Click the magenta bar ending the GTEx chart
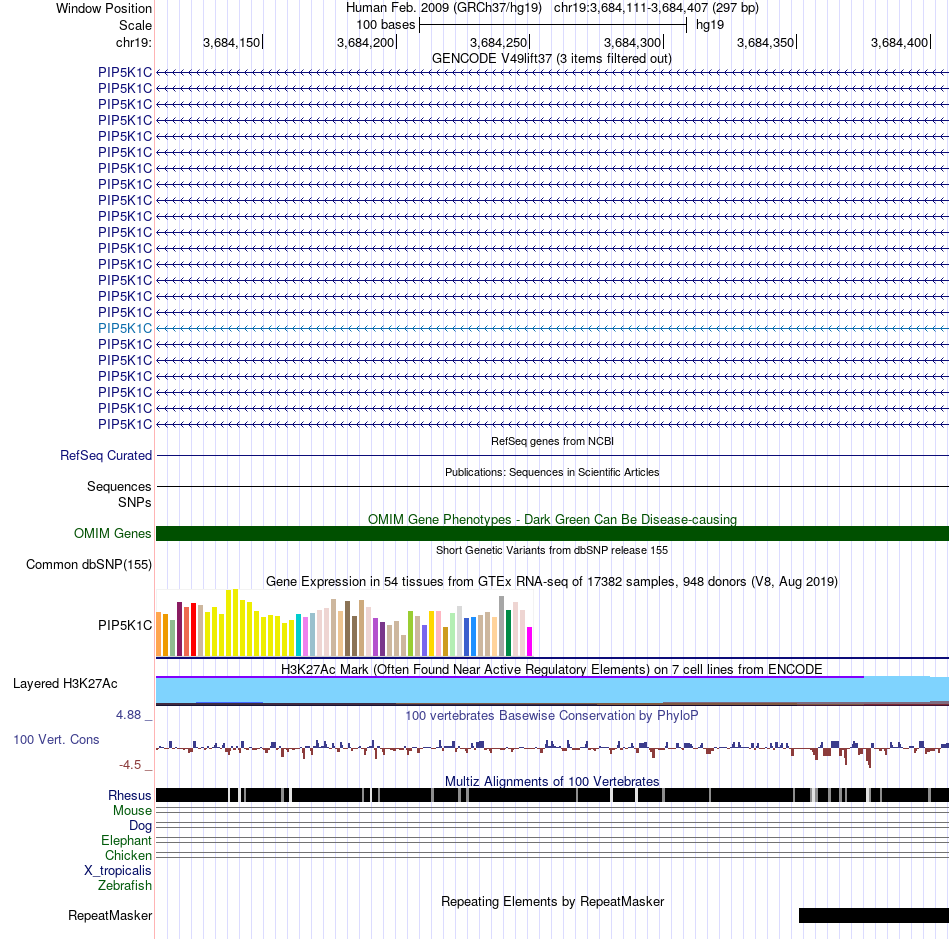Viewport: 950px width, 939px height. coord(530,642)
